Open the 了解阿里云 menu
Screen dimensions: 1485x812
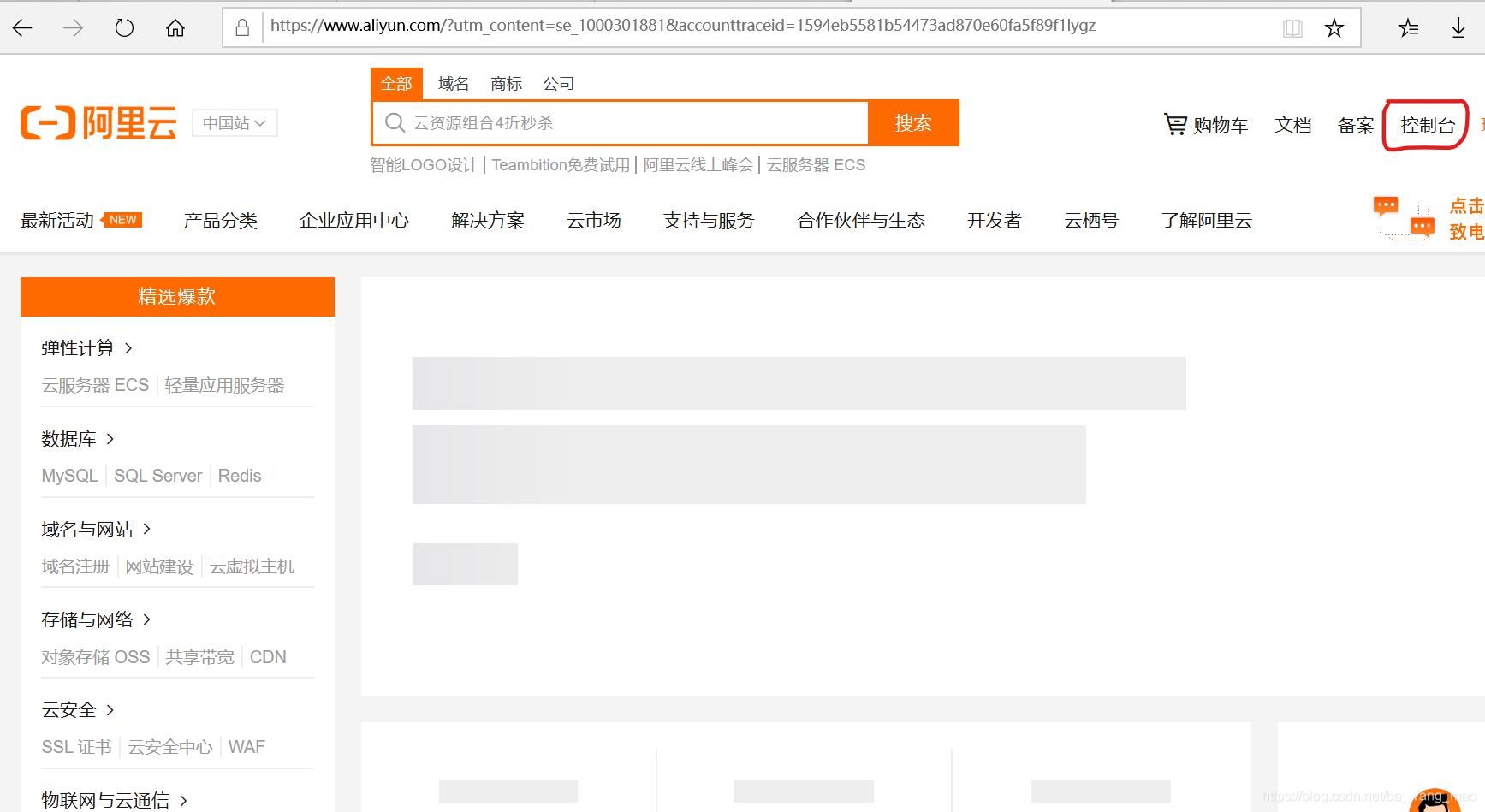1207,221
